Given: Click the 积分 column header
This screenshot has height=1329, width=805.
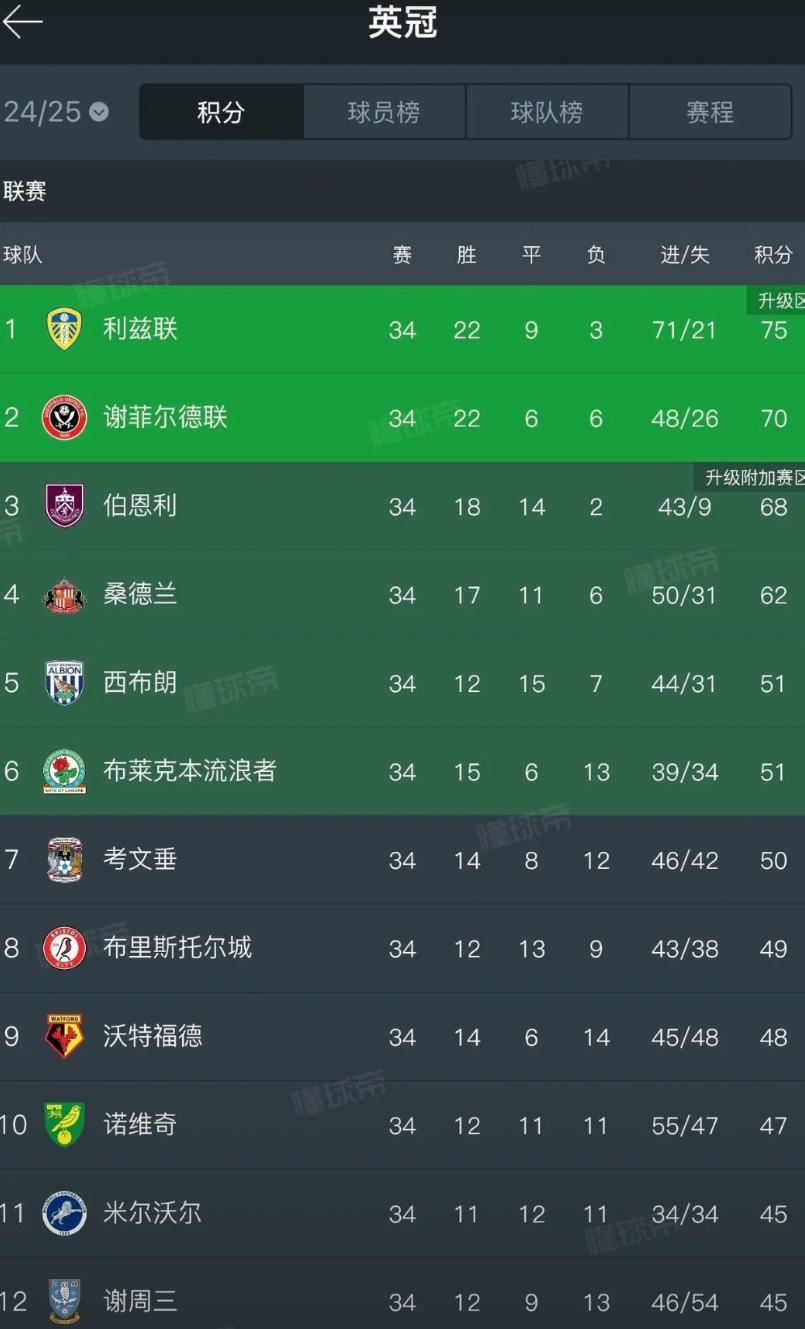Looking at the screenshot, I should [773, 255].
